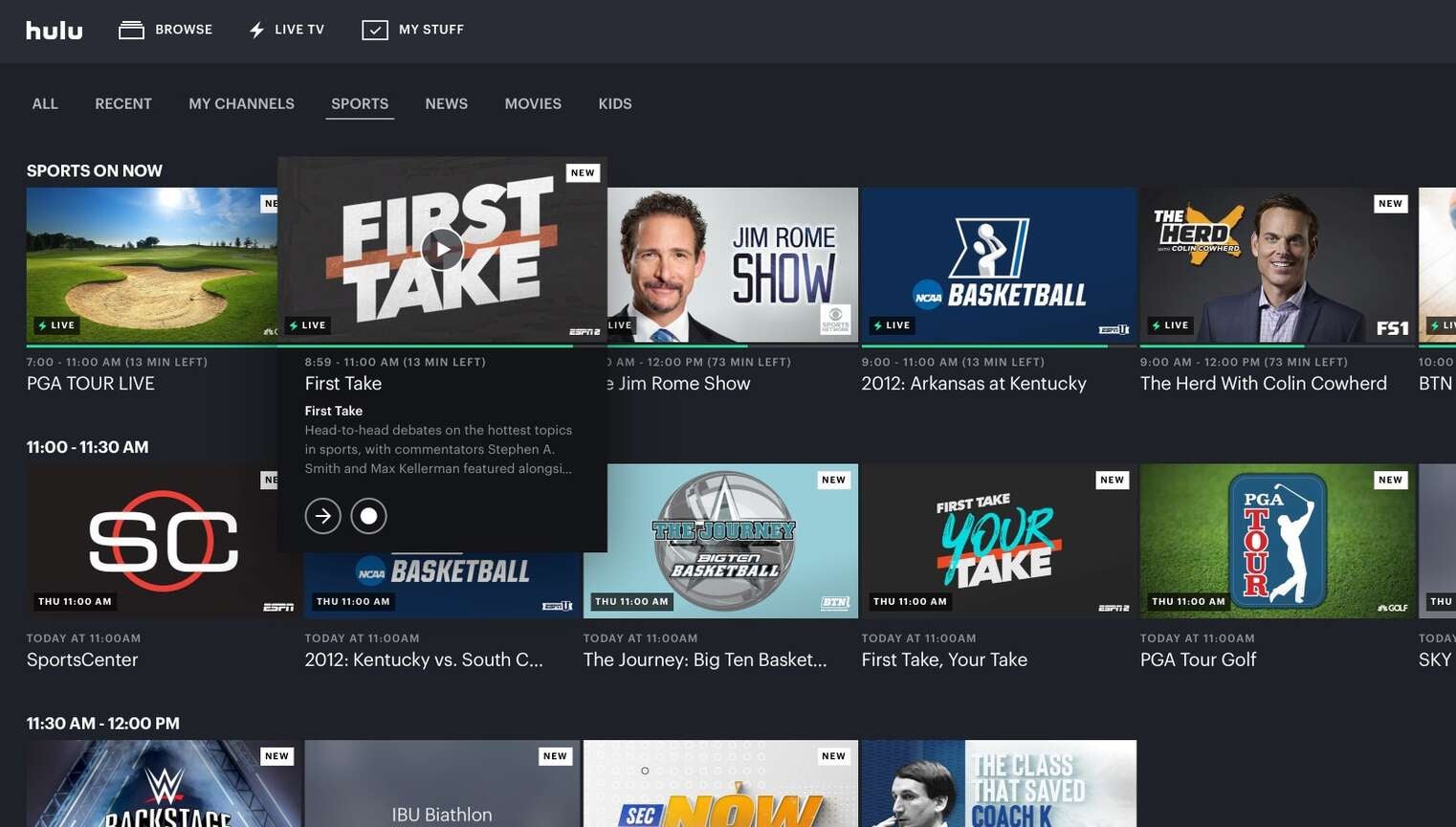Click the NEW badge on The Herd
The height and width of the screenshot is (827, 1456).
click(1391, 204)
